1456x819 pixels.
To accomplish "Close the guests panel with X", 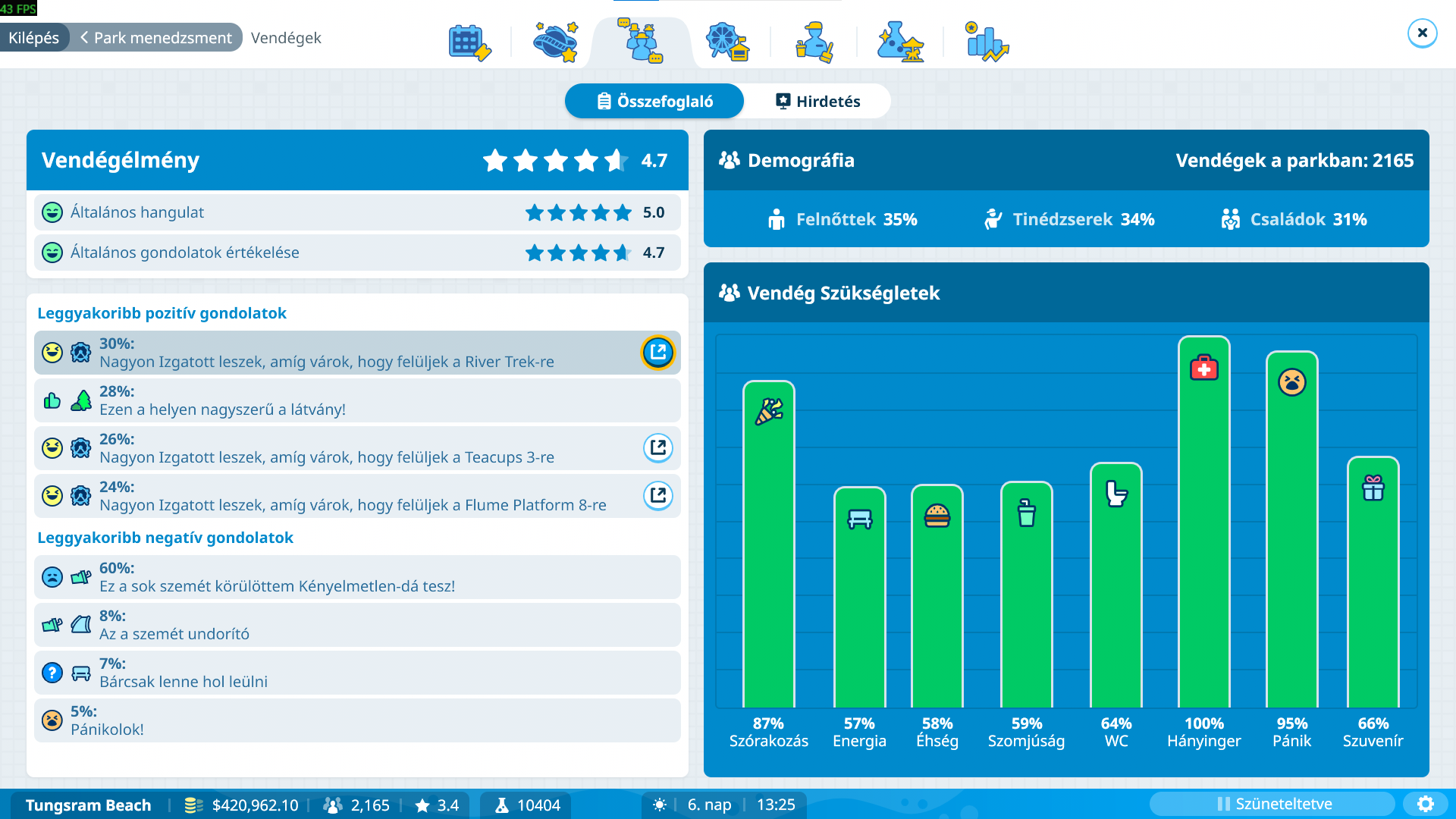I will coord(1422,33).
